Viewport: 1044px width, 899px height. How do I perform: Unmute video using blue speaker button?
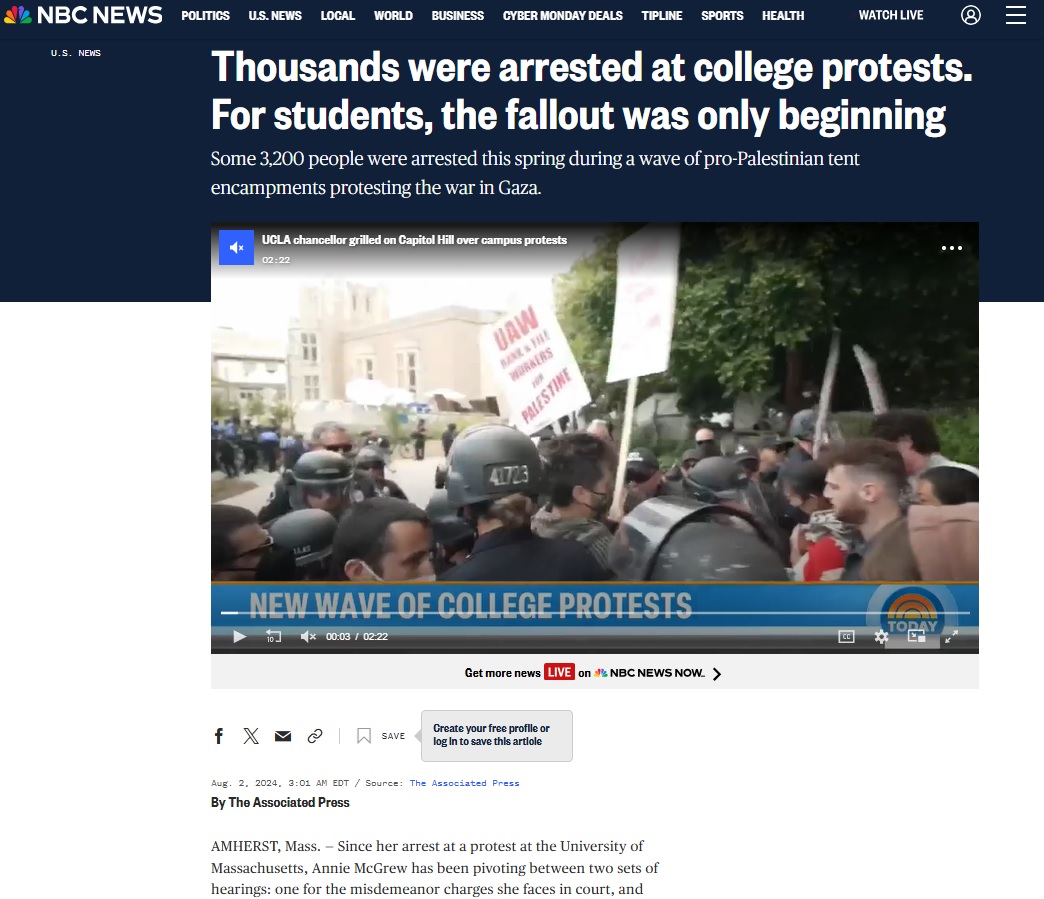coord(236,248)
